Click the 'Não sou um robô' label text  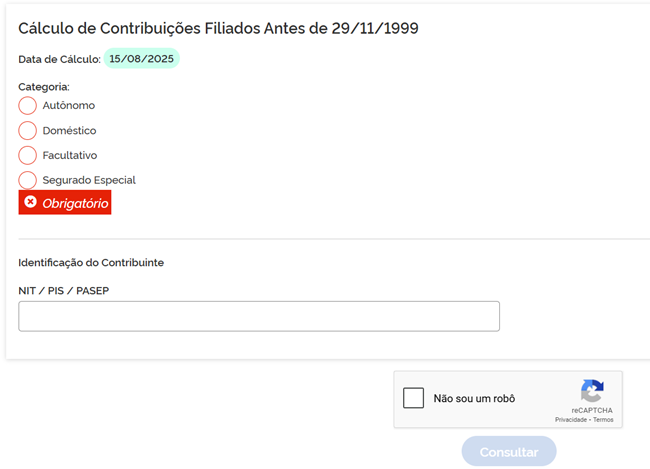(474, 398)
